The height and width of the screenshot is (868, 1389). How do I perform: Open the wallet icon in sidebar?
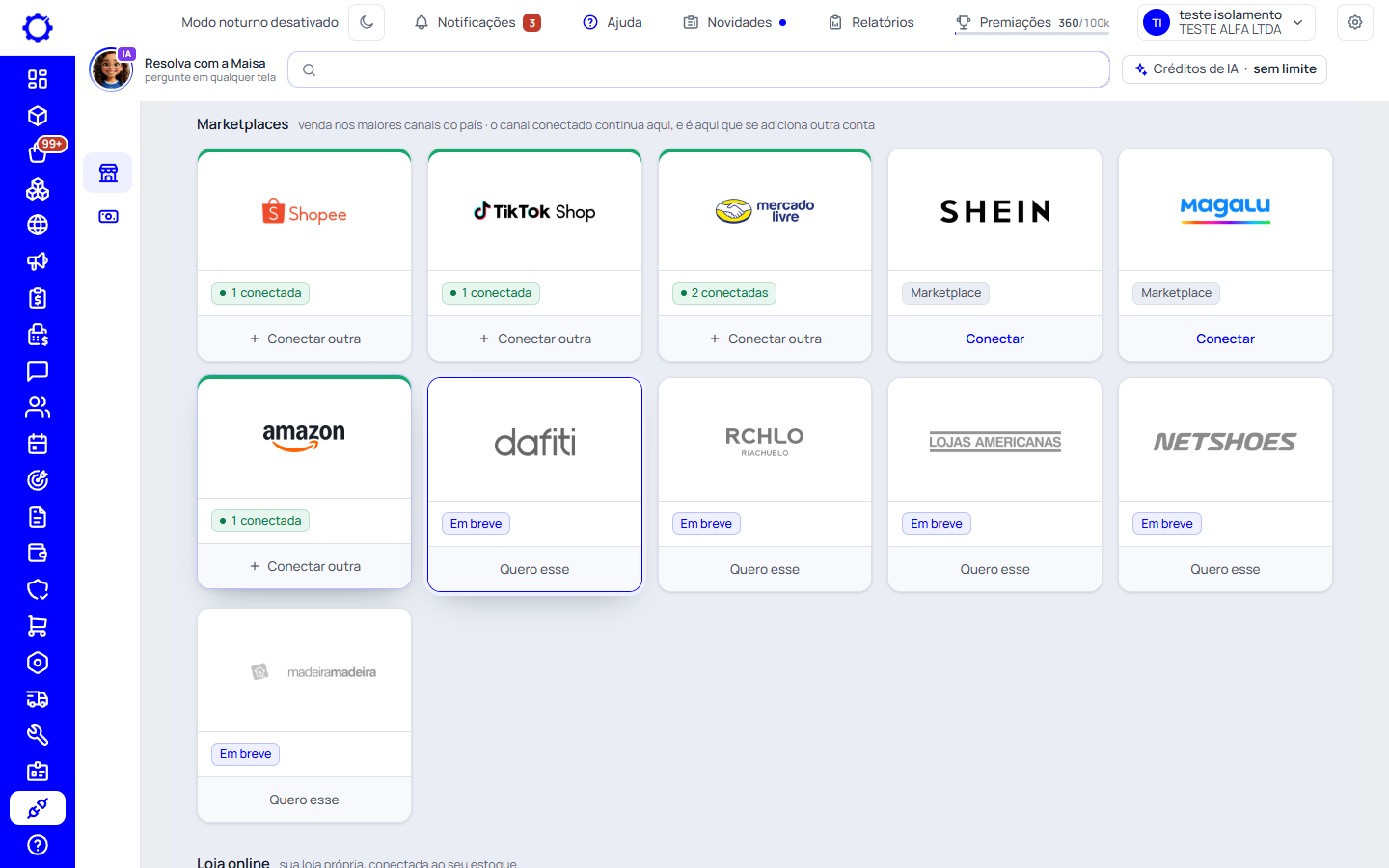point(38,554)
